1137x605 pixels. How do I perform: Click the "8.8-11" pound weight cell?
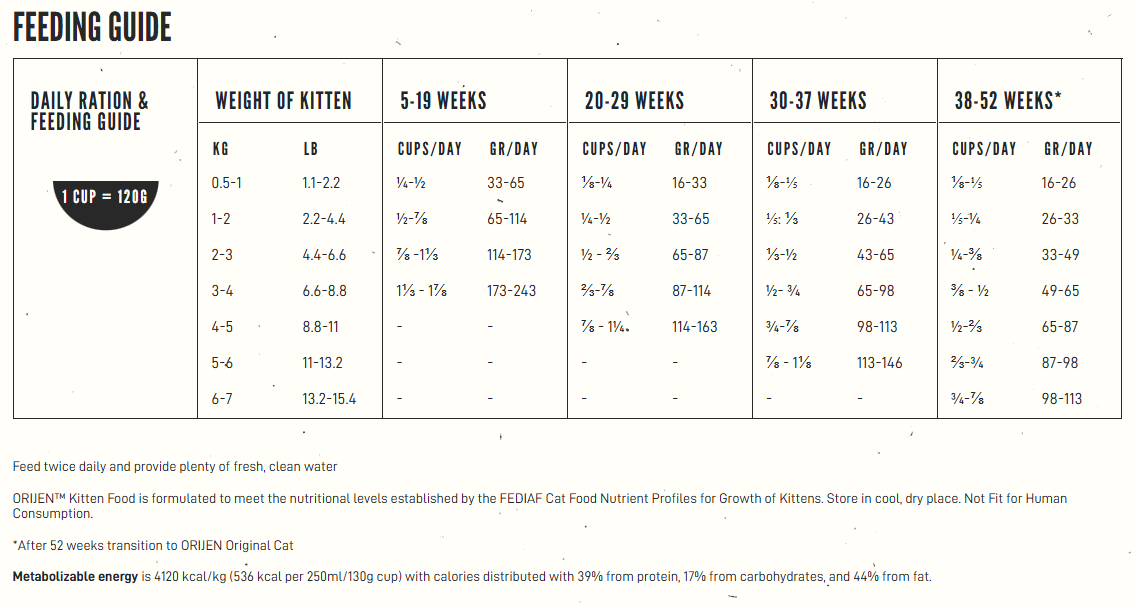click(x=320, y=327)
